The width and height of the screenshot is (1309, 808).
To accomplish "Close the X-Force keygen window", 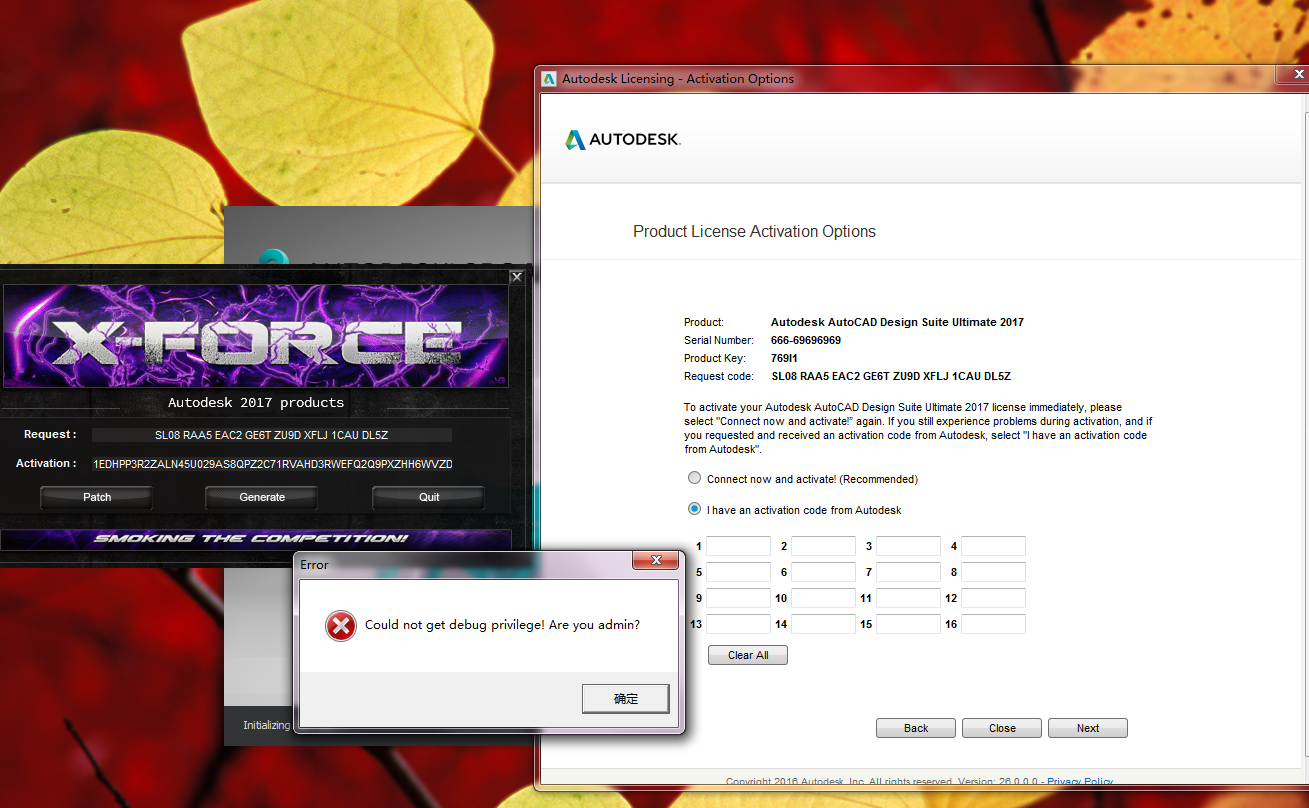I will coord(517,276).
